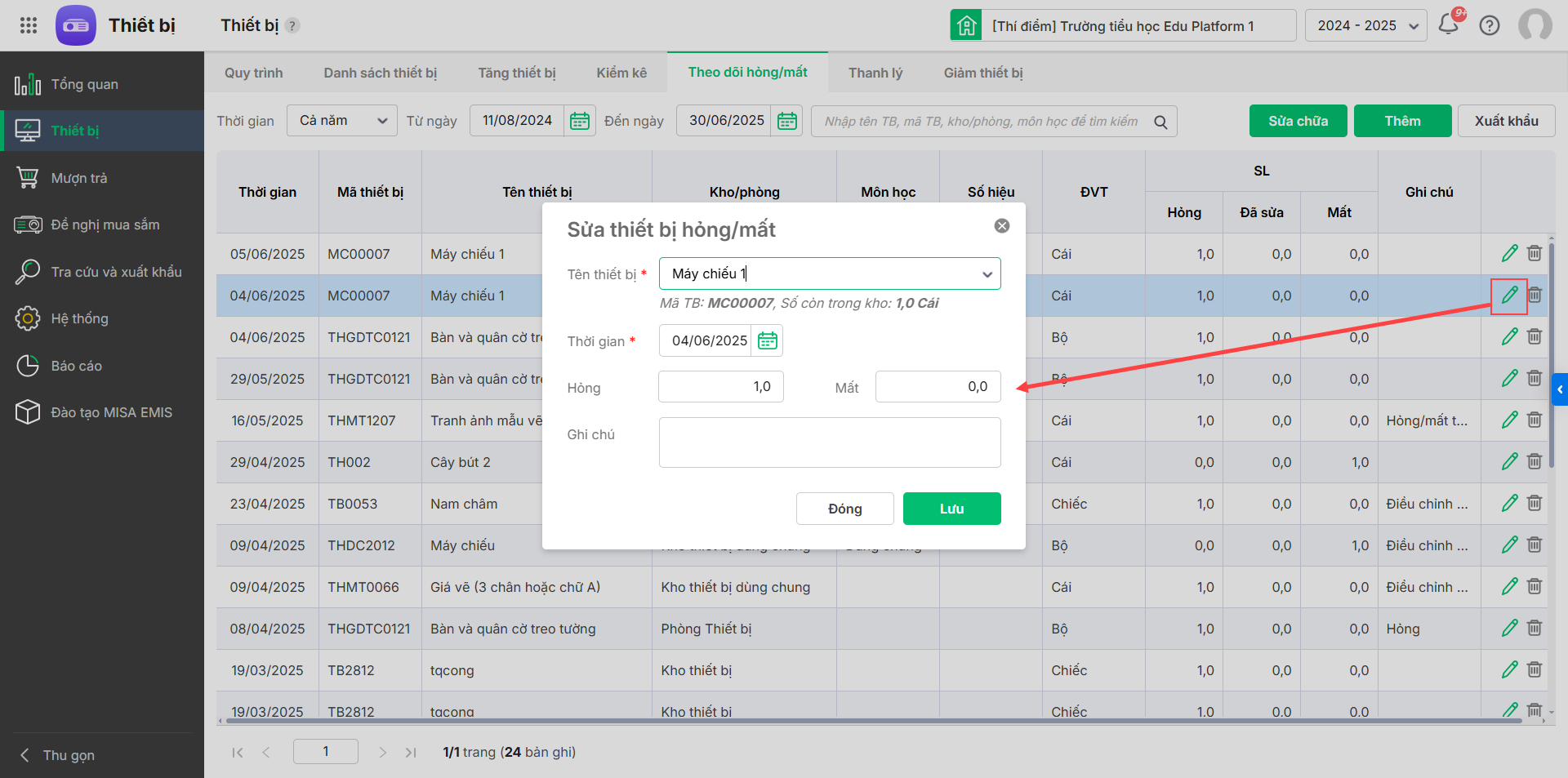Open the Cả năm time range dropdown
The height and width of the screenshot is (778, 1568).
point(341,121)
